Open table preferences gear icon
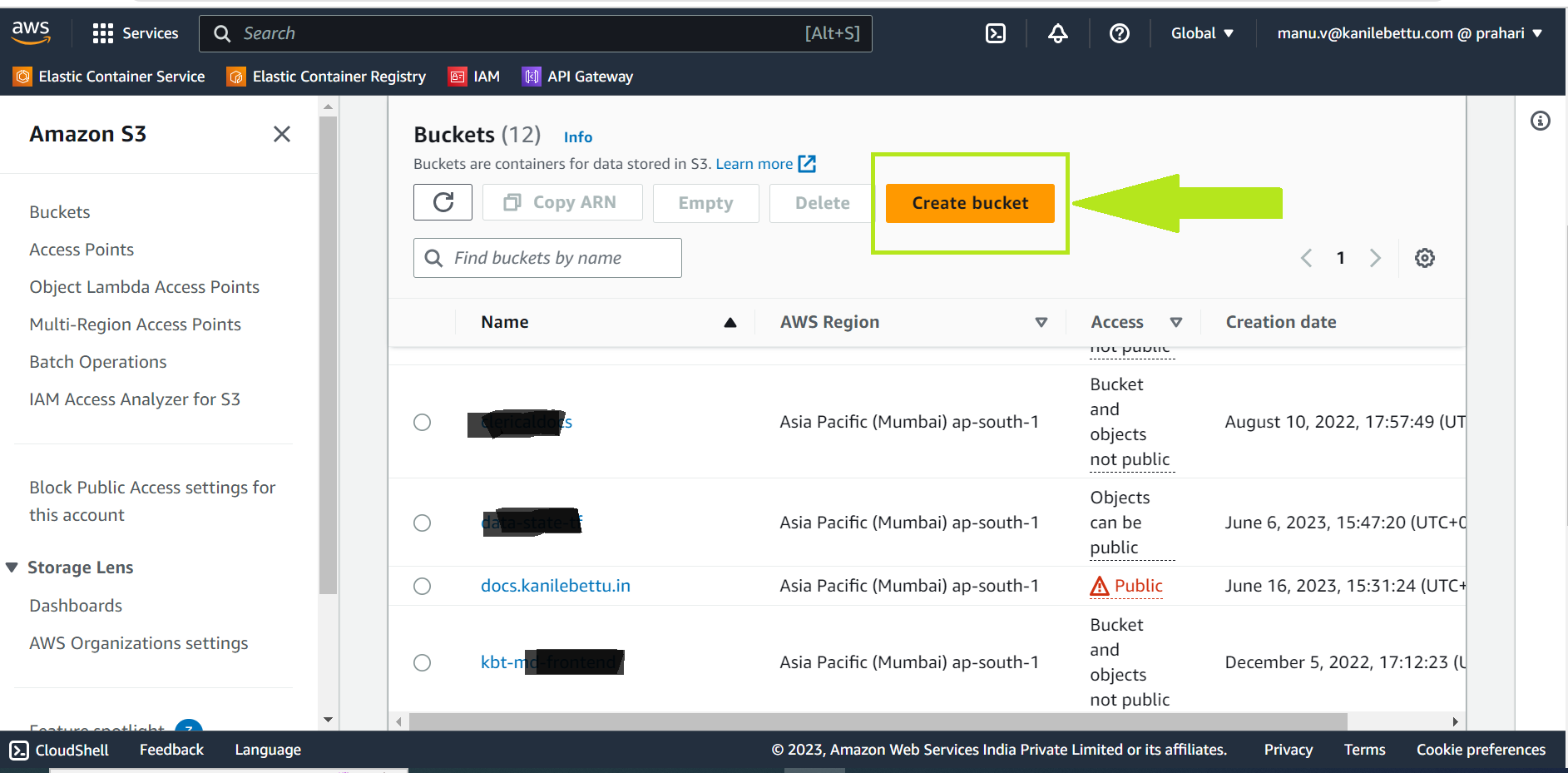The width and height of the screenshot is (1568, 773). (x=1425, y=258)
